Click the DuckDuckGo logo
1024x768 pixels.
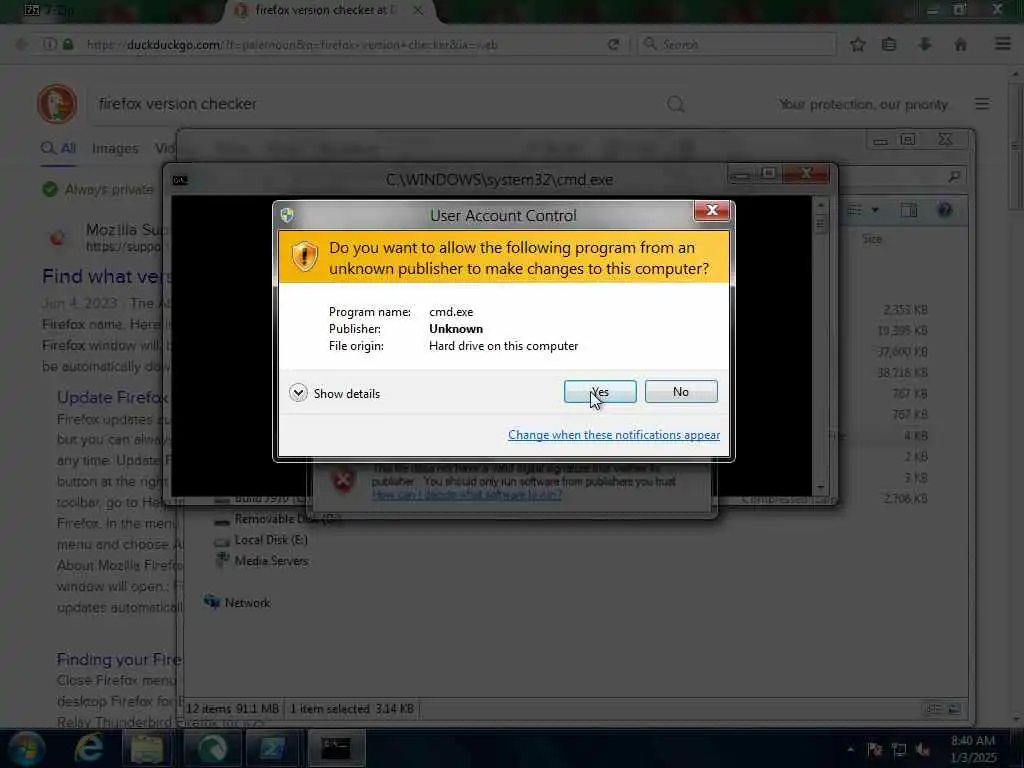[57, 104]
